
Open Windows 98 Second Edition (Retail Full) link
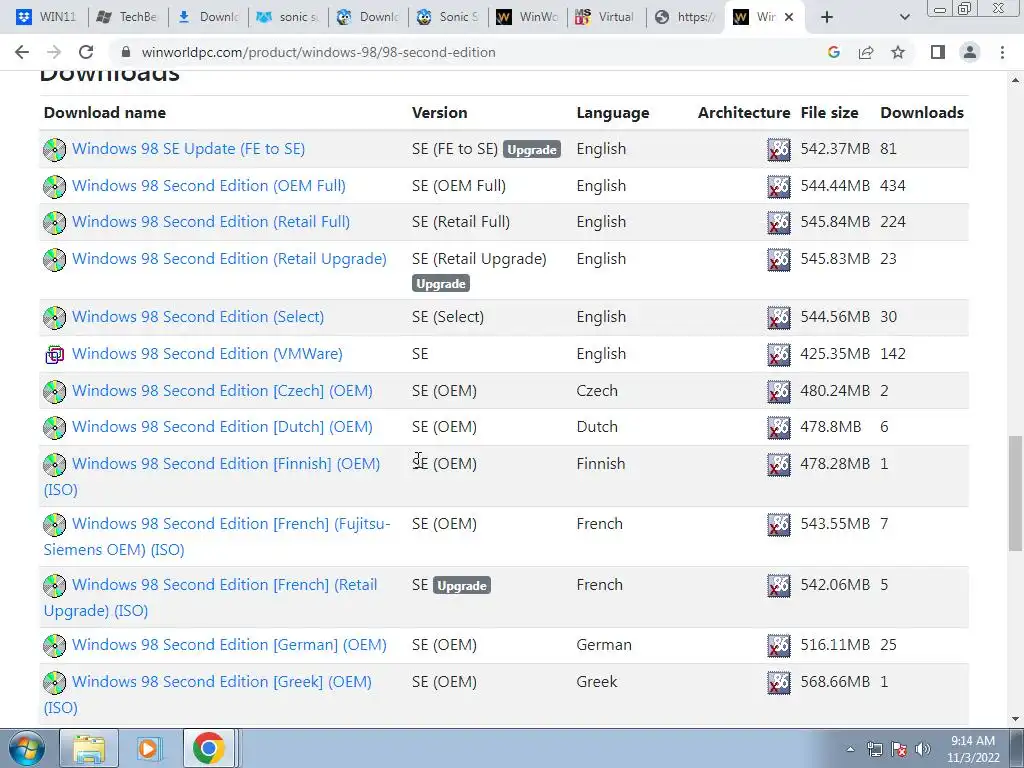(x=210, y=222)
